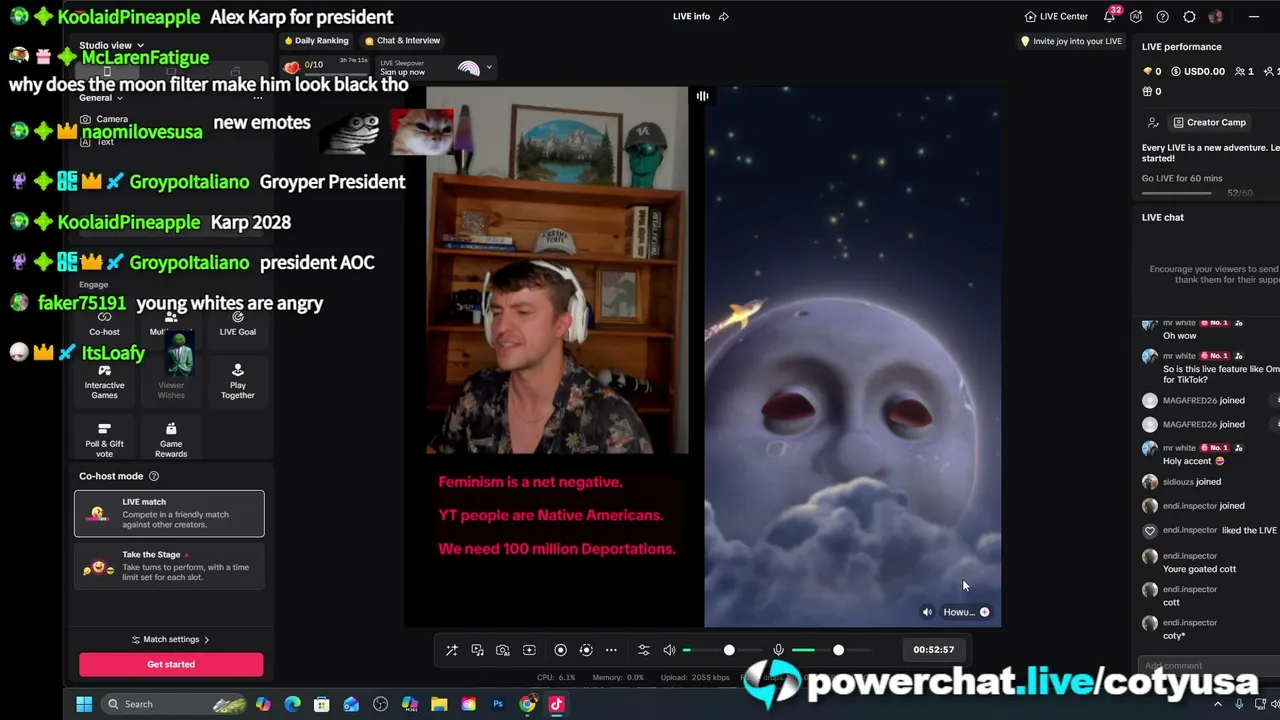This screenshot has width=1280, height=720.
Task: Open Interactive Games
Action: pyautogui.click(x=104, y=382)
